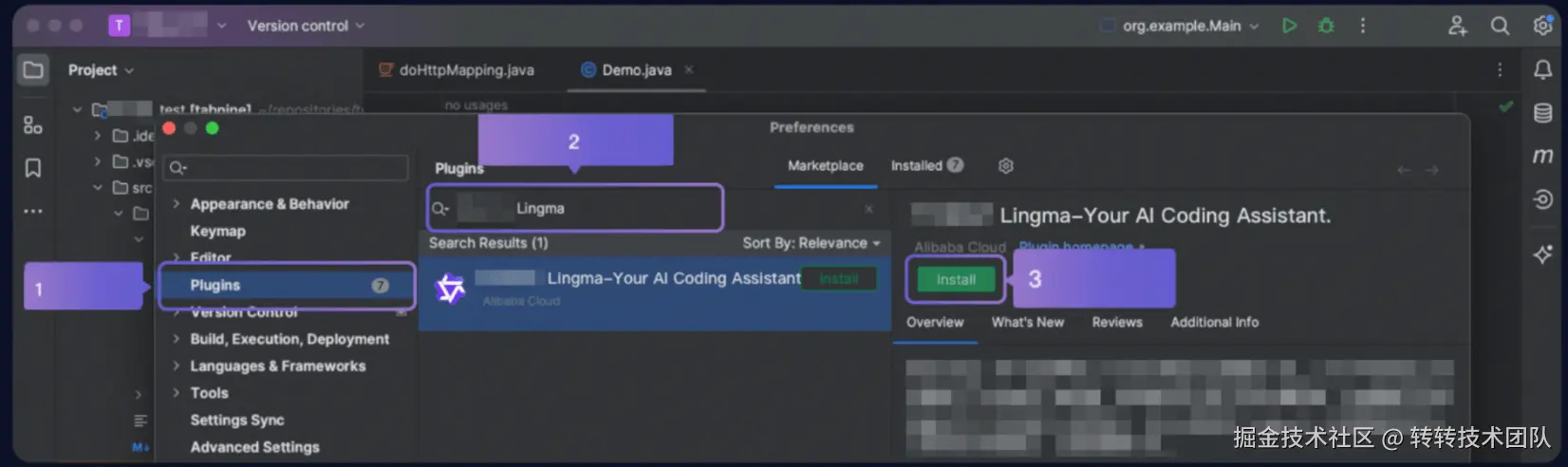Image resolution: width=1568 pixels, height=467 pixels.
Task: Focus the plugin search field containing Lingma
Action: (575, 209)
